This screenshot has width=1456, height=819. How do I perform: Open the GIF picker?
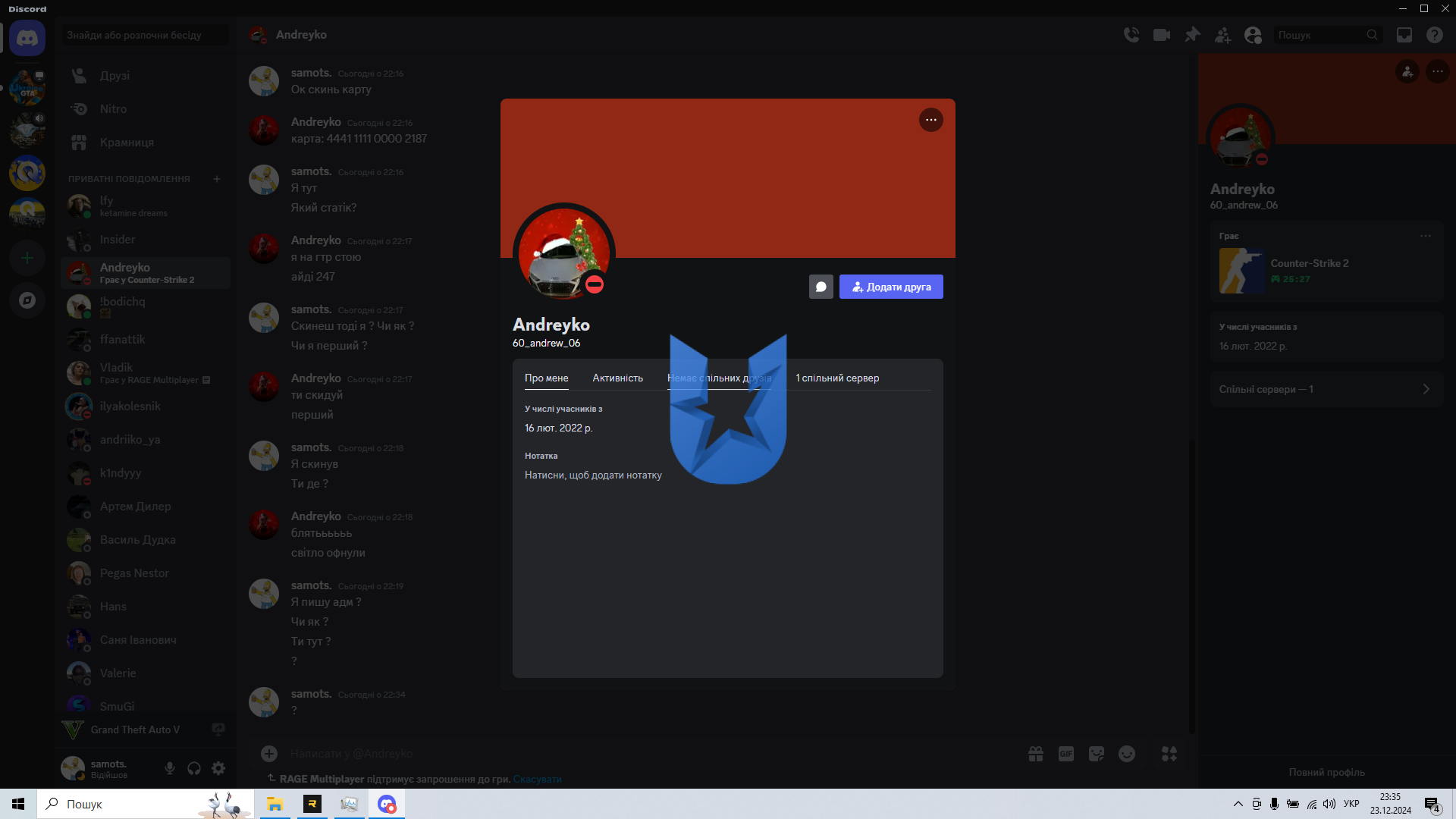[x=1066, y=754]
